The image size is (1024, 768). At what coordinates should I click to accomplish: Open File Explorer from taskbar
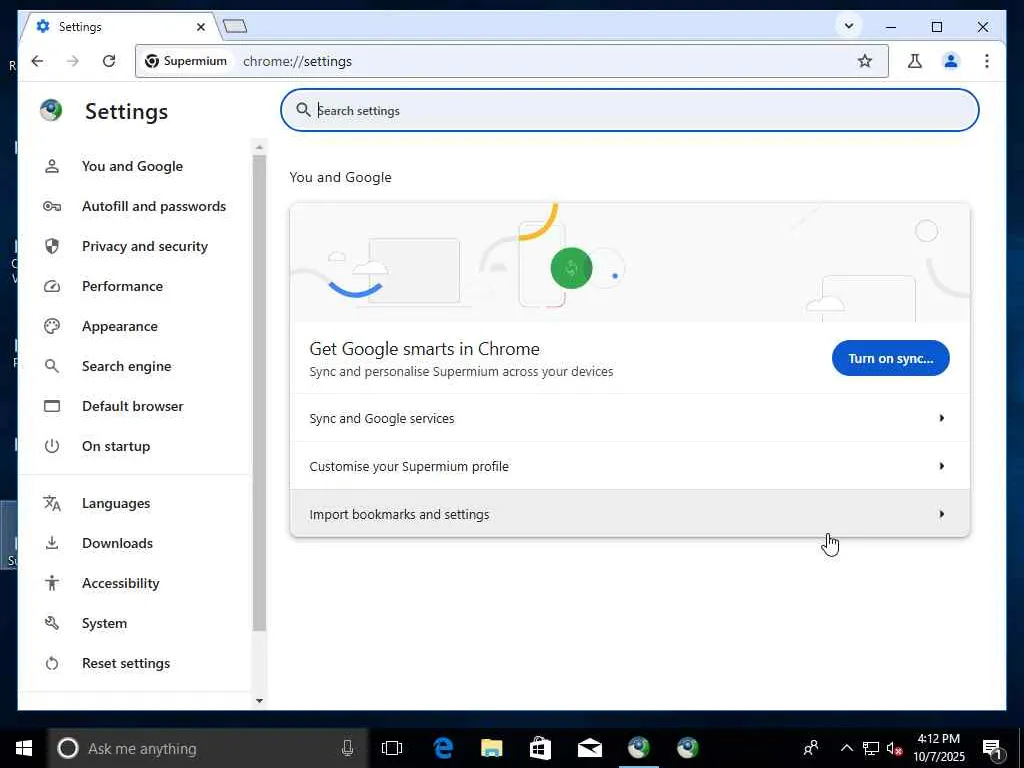pos(491,748)
